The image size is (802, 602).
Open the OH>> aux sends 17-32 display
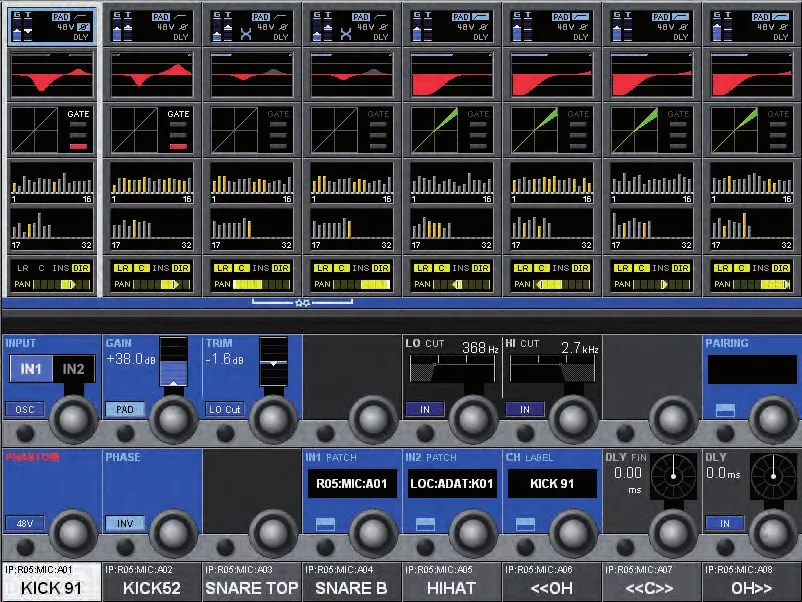(752, 229)
